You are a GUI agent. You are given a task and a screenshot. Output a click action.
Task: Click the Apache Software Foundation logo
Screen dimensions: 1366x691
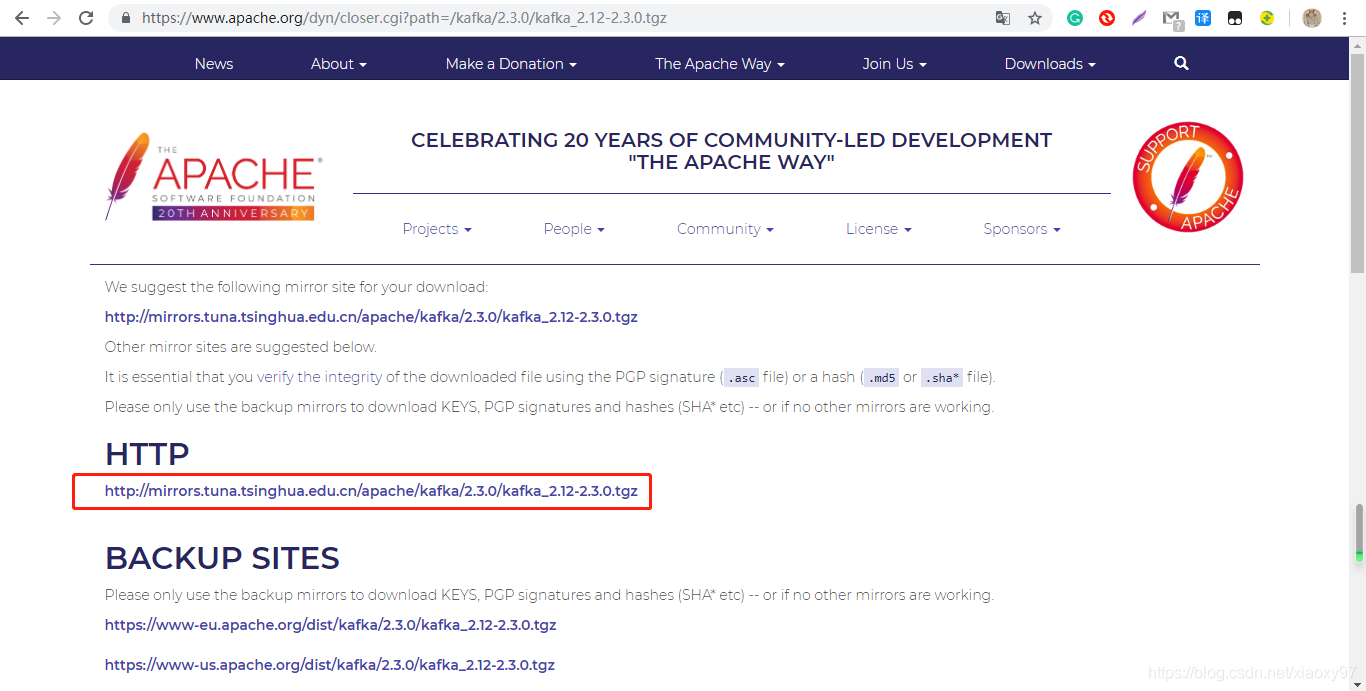tap(212, 177)
